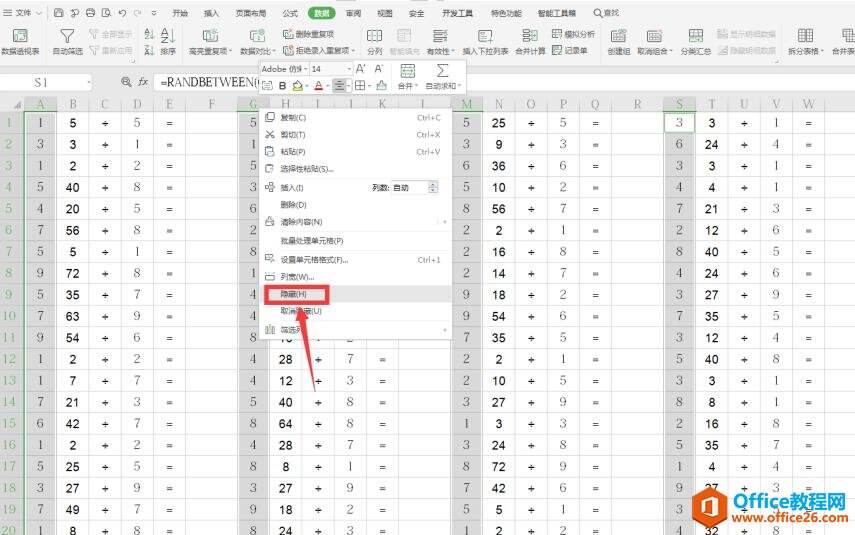Open the 取消组合 ungroup dropdown
The image size is (855, 535).
[655, 42]
